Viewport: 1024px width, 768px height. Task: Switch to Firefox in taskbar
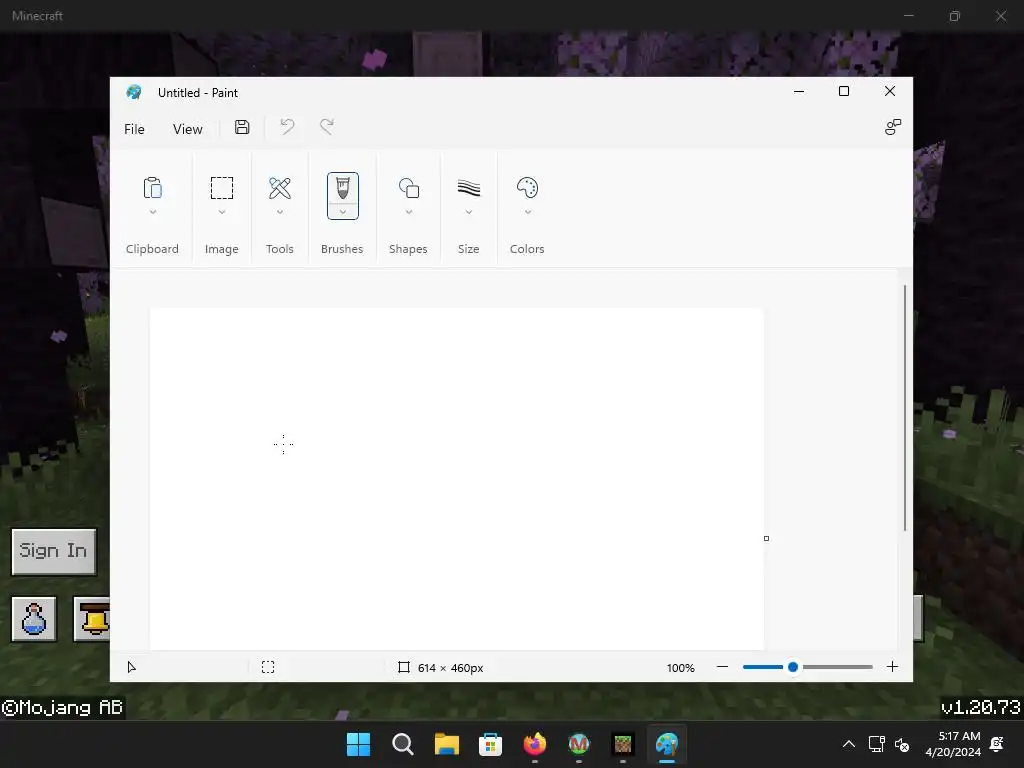point(535,743)
